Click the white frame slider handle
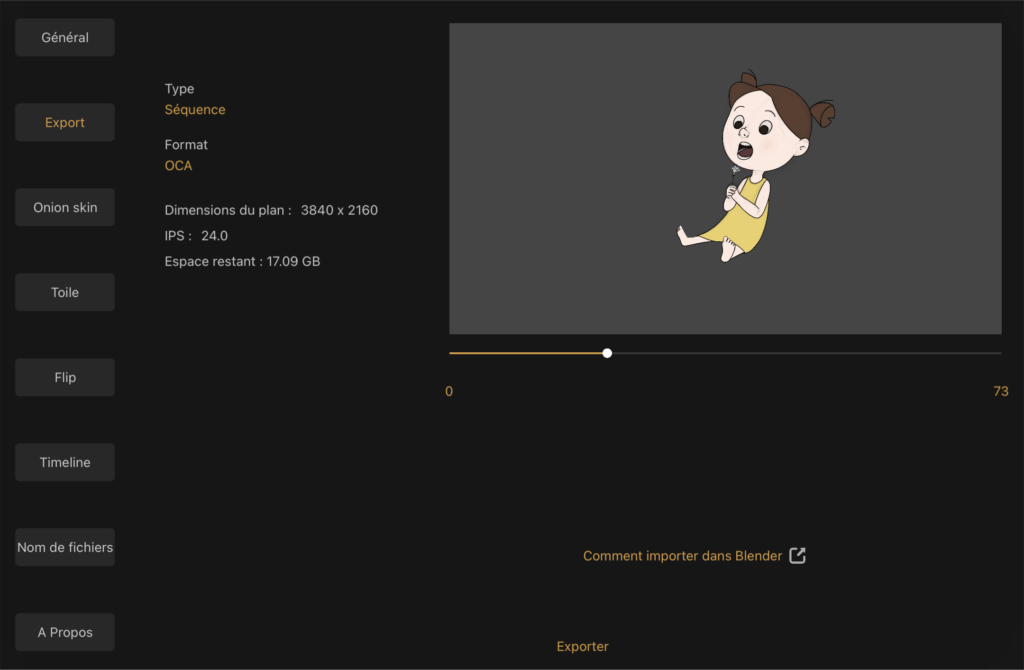1024x670 pixels. pyautogui.click(x=607, y=353)
